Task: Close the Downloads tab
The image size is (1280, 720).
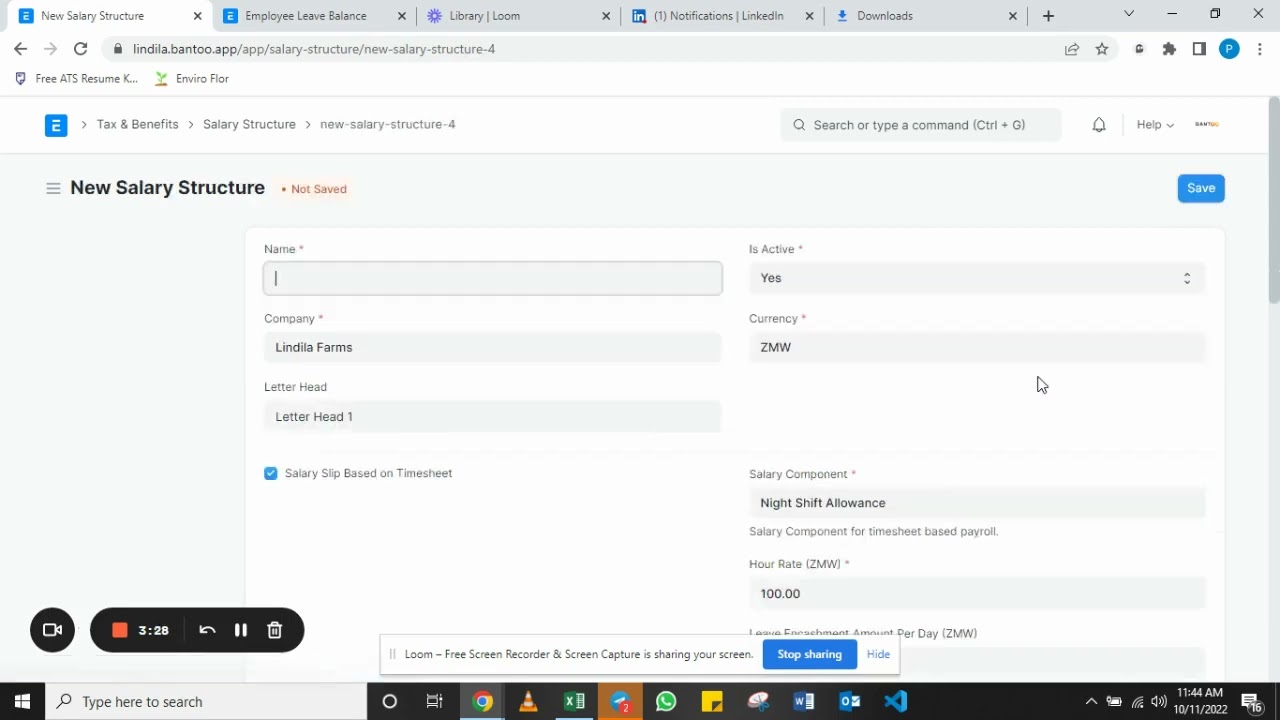Action: click(1012, 16)
